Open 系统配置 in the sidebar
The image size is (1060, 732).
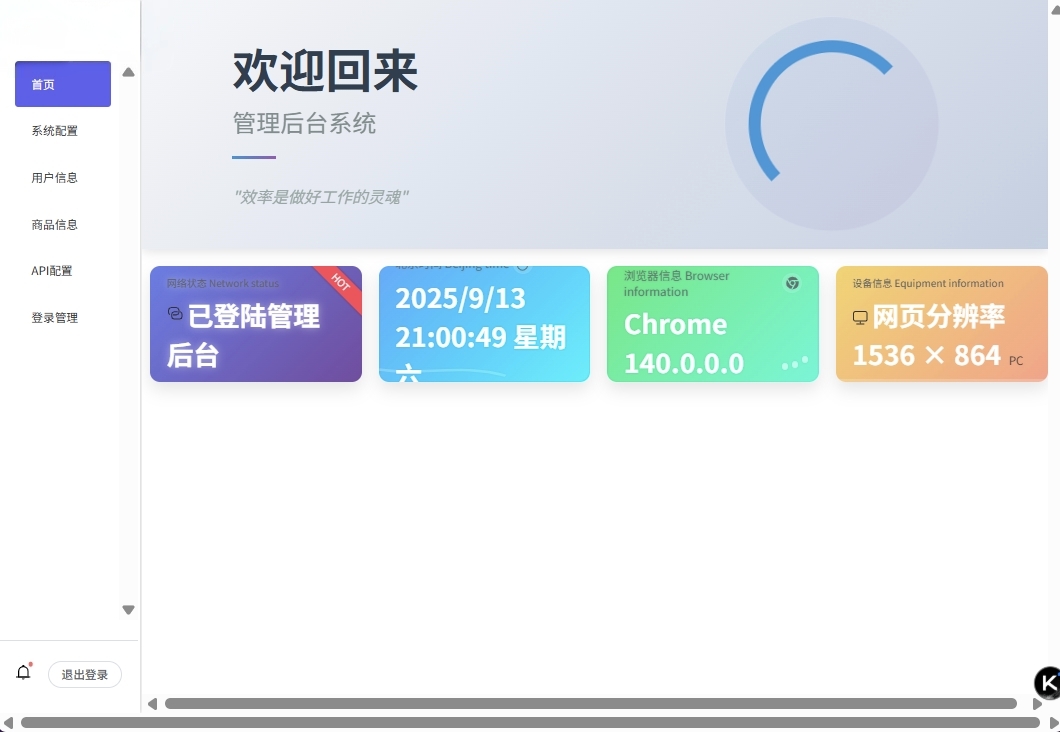coord(55,131)
